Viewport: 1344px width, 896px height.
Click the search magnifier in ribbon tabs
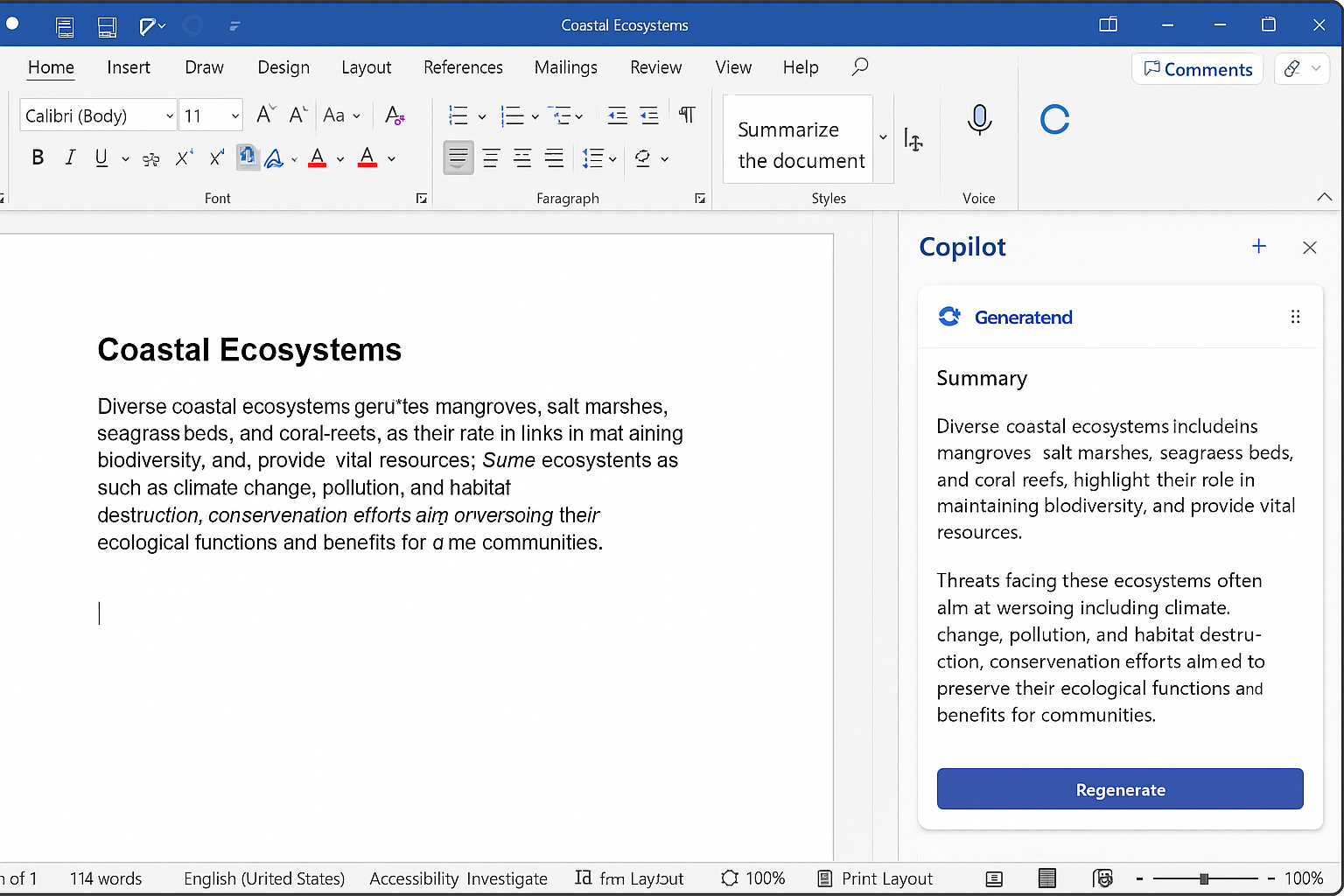coord(860,66)
